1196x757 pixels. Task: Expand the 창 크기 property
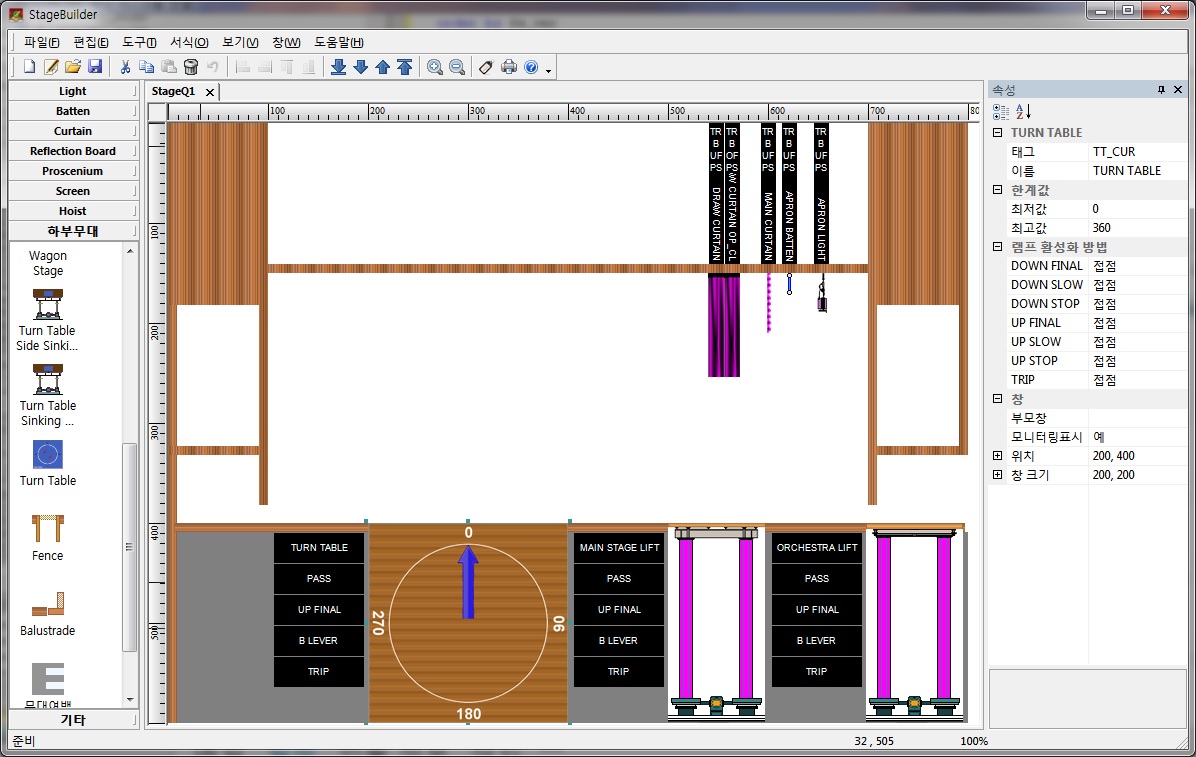tap(997, 475)
